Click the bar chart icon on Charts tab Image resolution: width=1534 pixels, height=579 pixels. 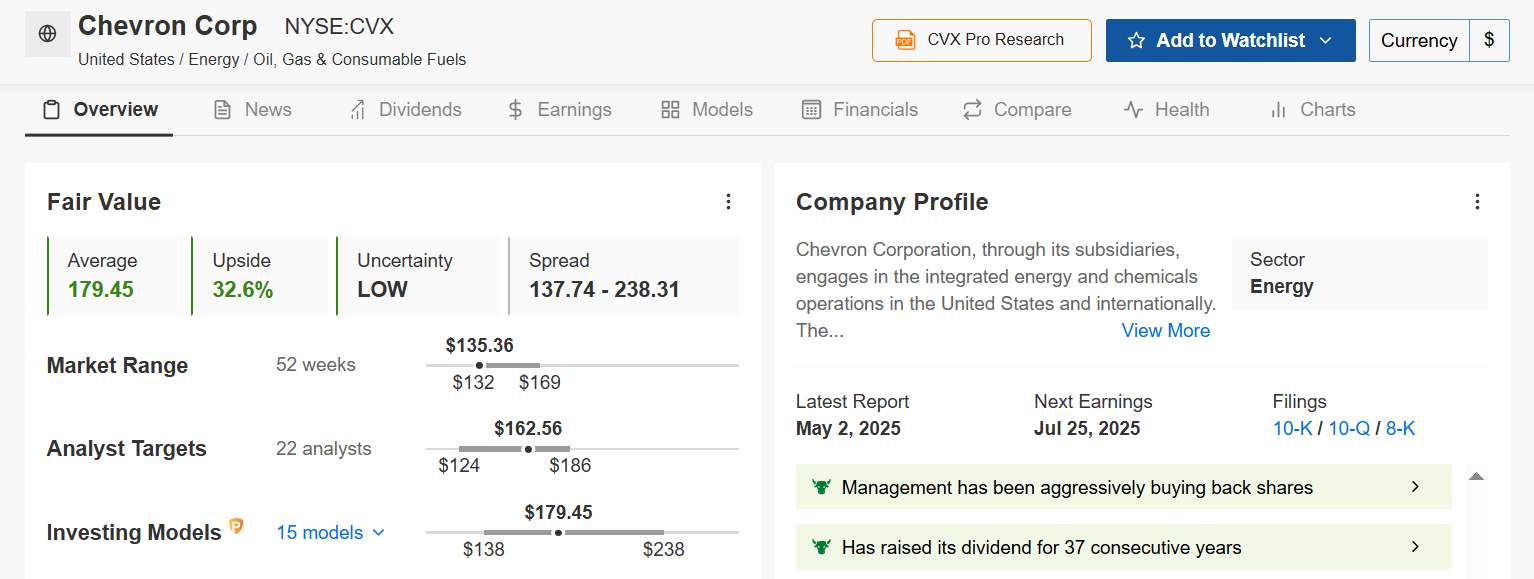(x=1278, y=110)
